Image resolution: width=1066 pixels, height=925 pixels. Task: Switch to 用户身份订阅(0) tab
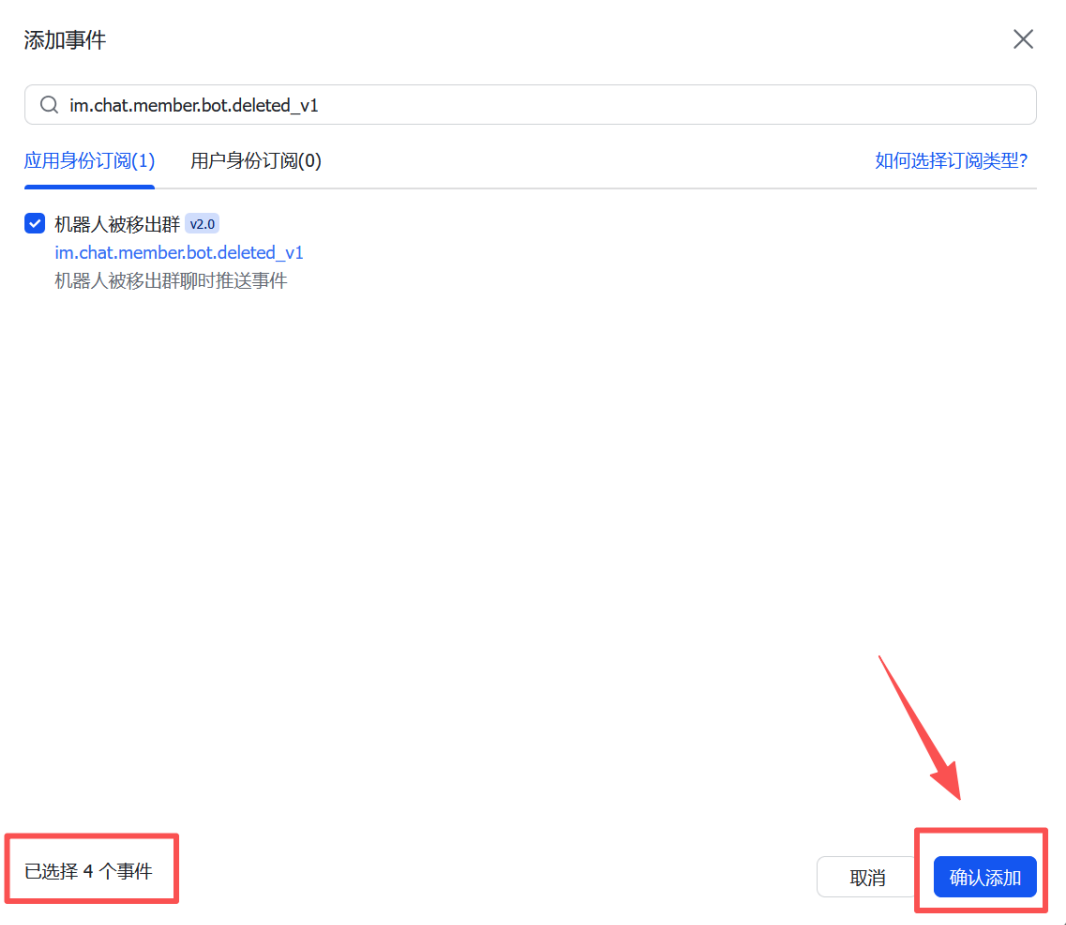pyautogui.click(x=256, y=161)
